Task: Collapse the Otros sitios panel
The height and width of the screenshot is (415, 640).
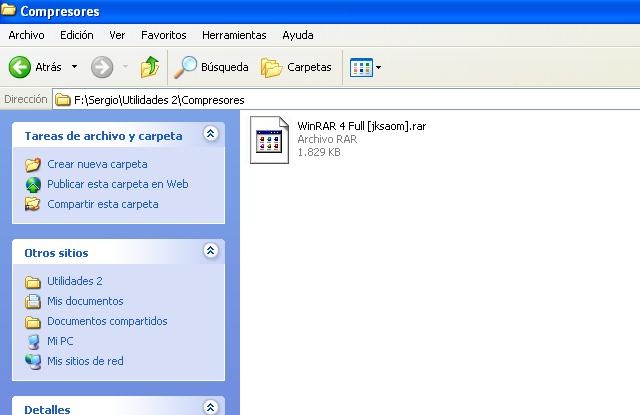Action: coord(211,250)
